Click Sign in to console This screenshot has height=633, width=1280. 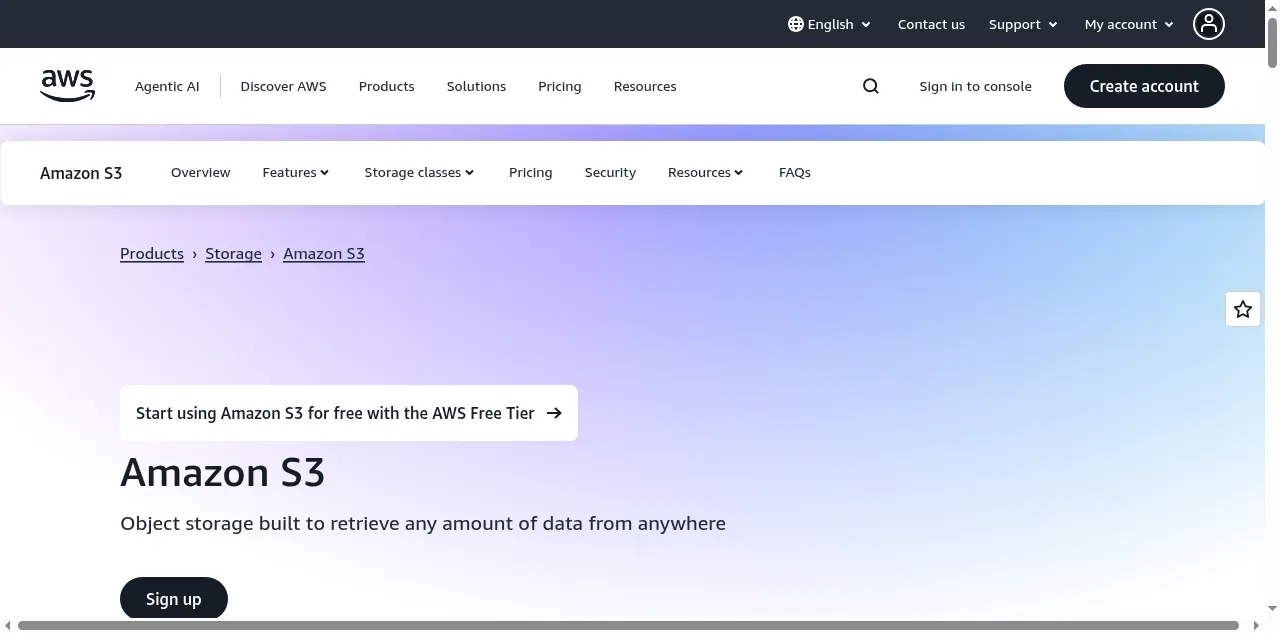975,86
